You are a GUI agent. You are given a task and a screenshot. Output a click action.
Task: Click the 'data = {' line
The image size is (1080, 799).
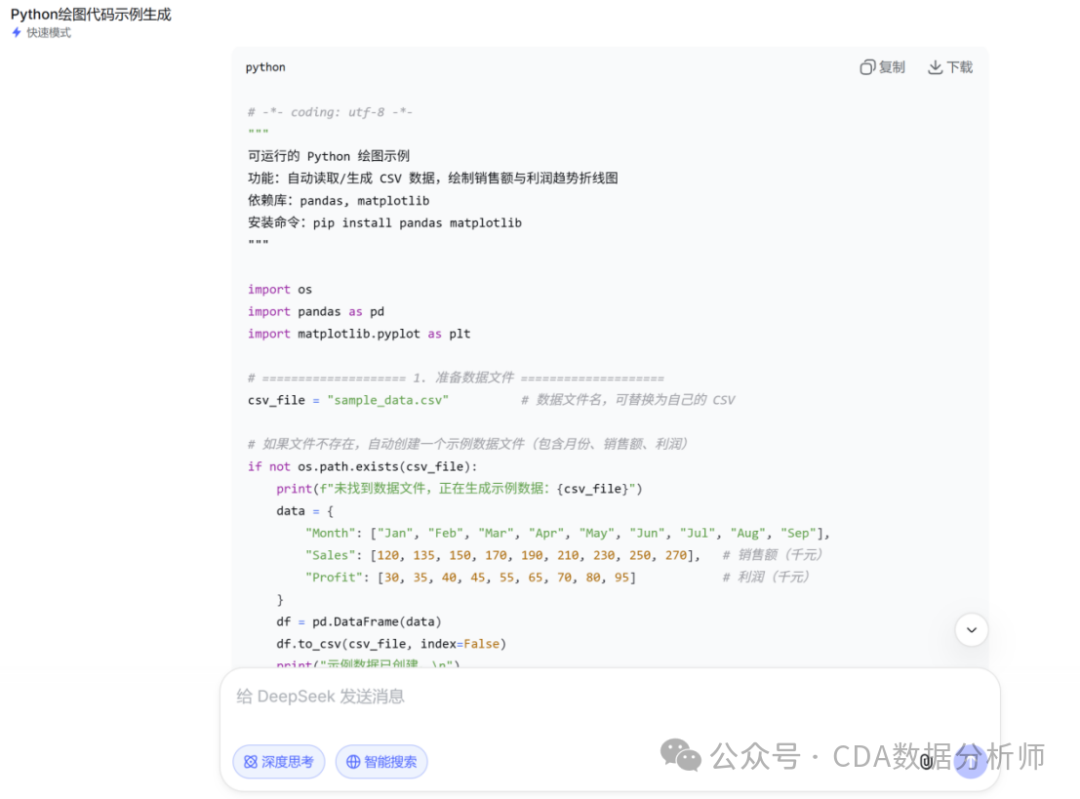(304, 511)
